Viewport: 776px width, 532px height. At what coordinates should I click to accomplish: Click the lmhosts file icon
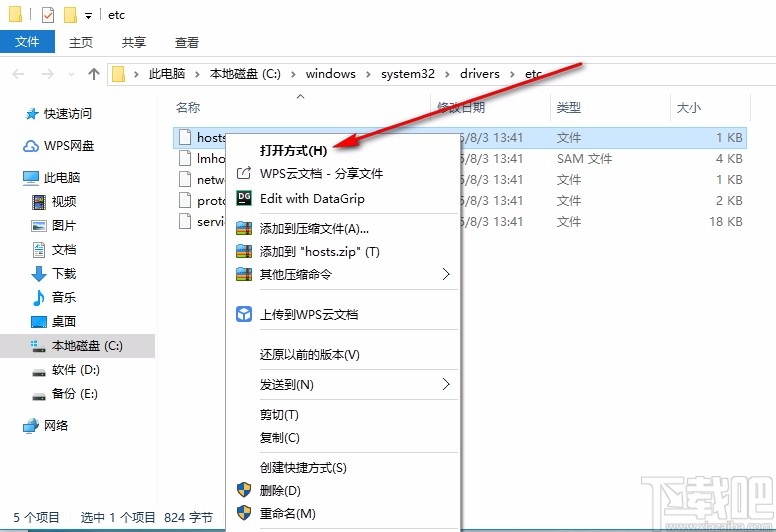(185, 158)
